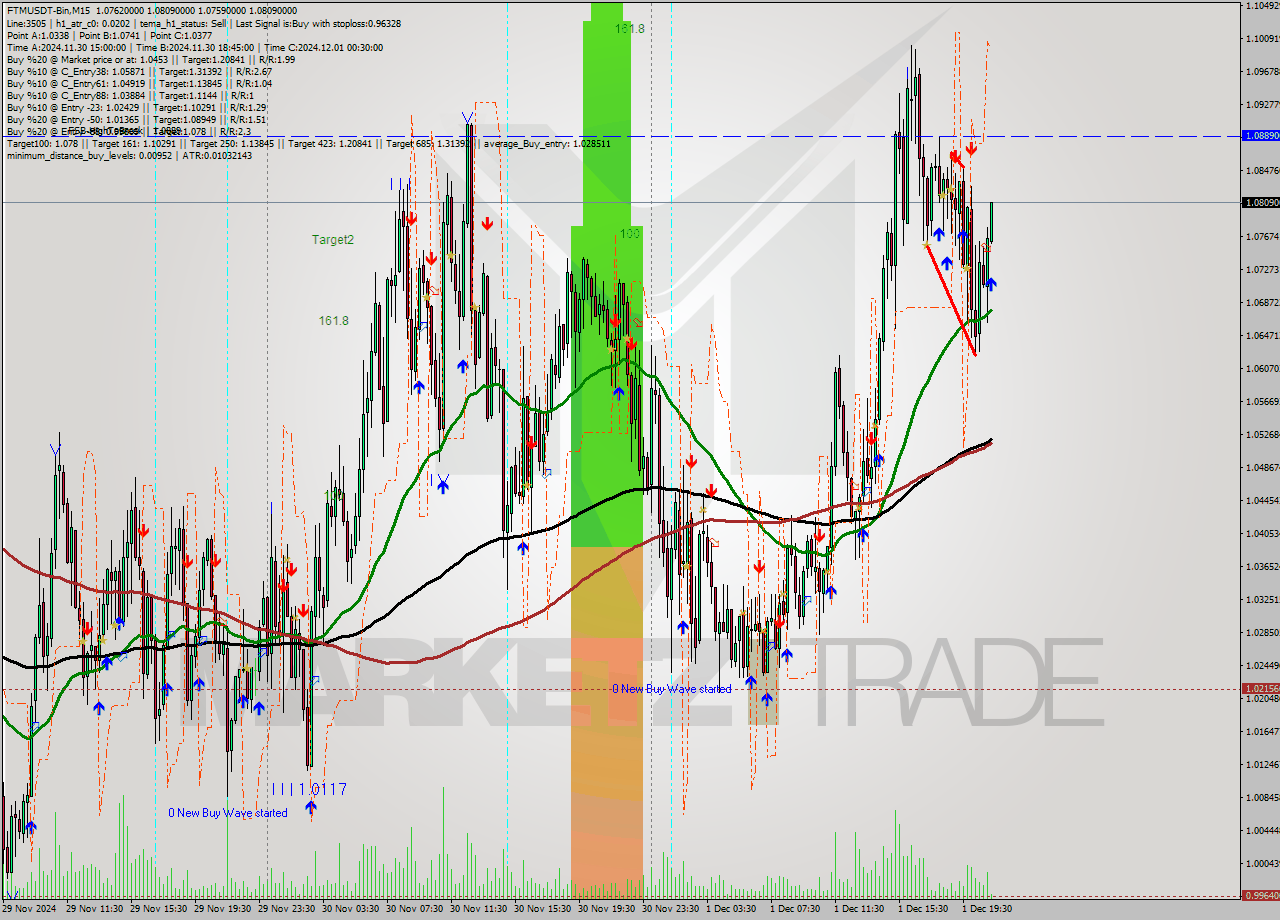1280x920 pixels.
Task: Select the '1 Dec 07:30' time label
Action: point(795,909)
